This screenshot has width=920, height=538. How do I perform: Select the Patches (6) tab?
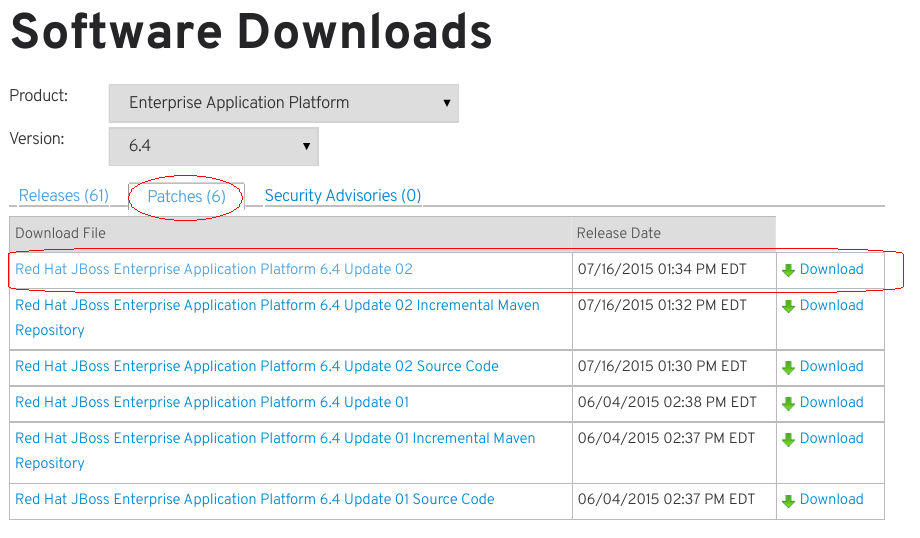tap(187, 196)
